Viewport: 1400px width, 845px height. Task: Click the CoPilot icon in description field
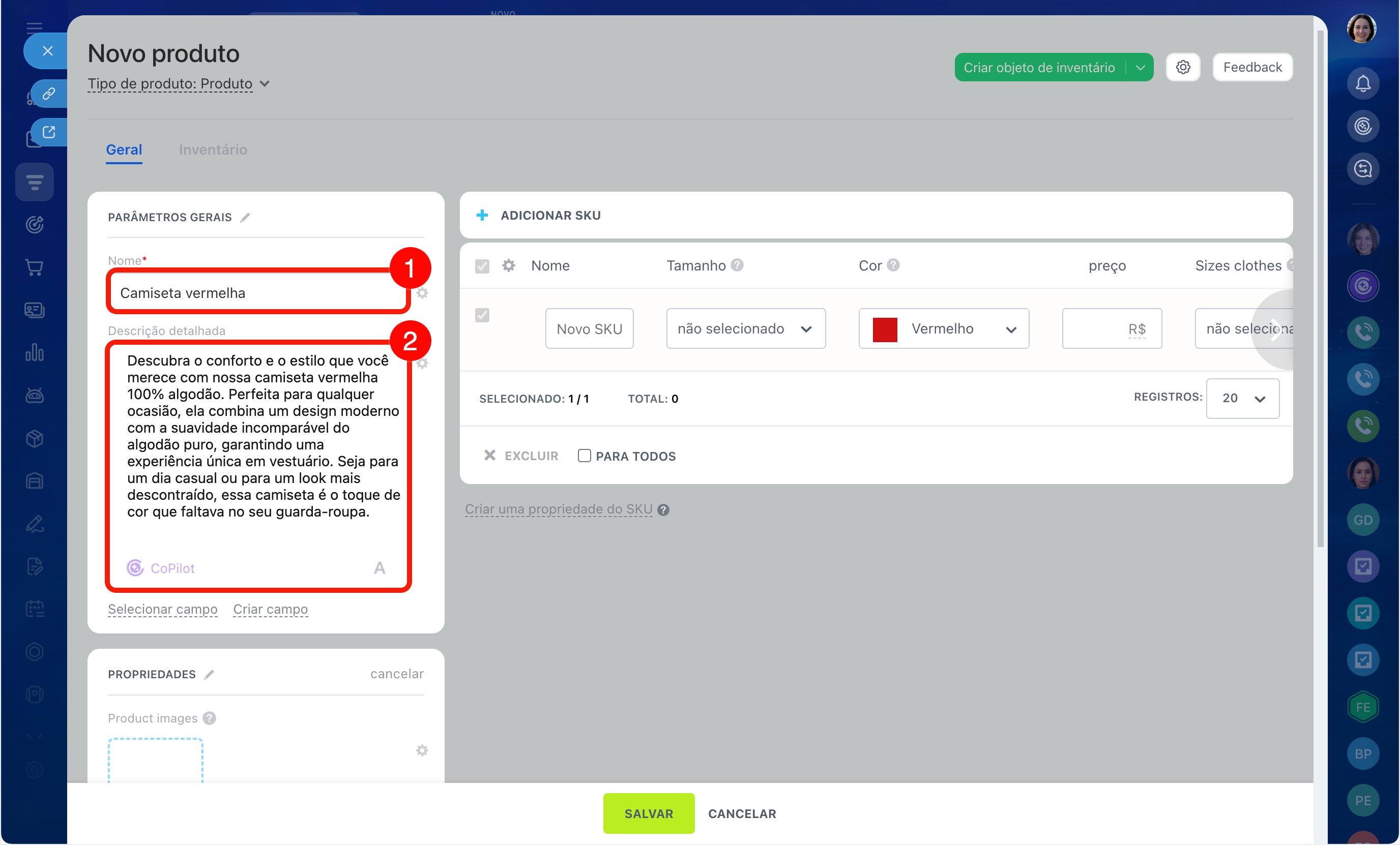click(135, 568)
